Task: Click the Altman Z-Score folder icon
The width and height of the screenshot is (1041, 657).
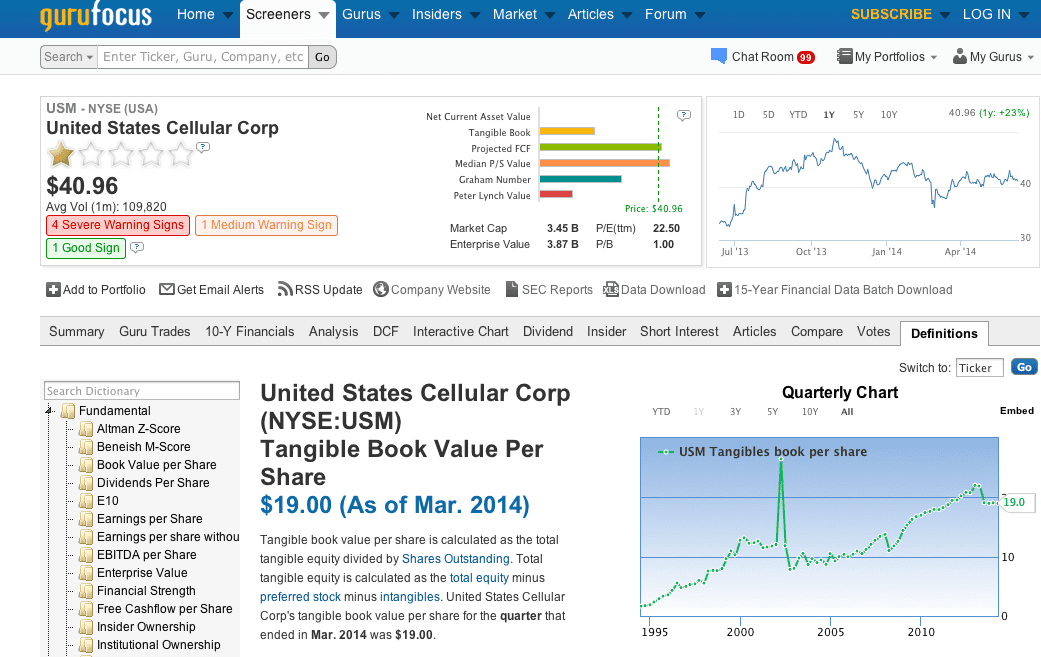Action: pyautogui.click(x=86, y=429)
